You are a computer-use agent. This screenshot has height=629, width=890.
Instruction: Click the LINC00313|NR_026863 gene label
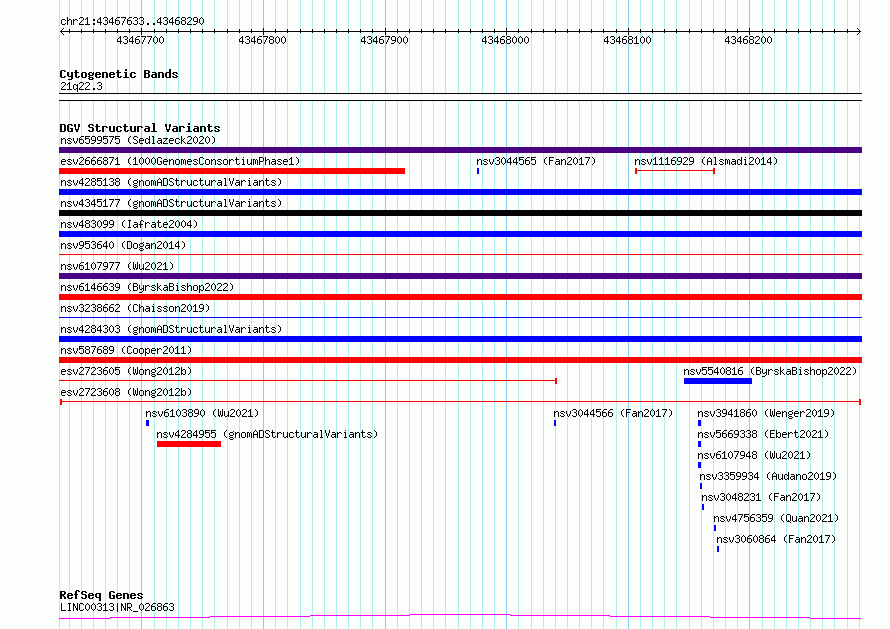click(x=117, y=607)
